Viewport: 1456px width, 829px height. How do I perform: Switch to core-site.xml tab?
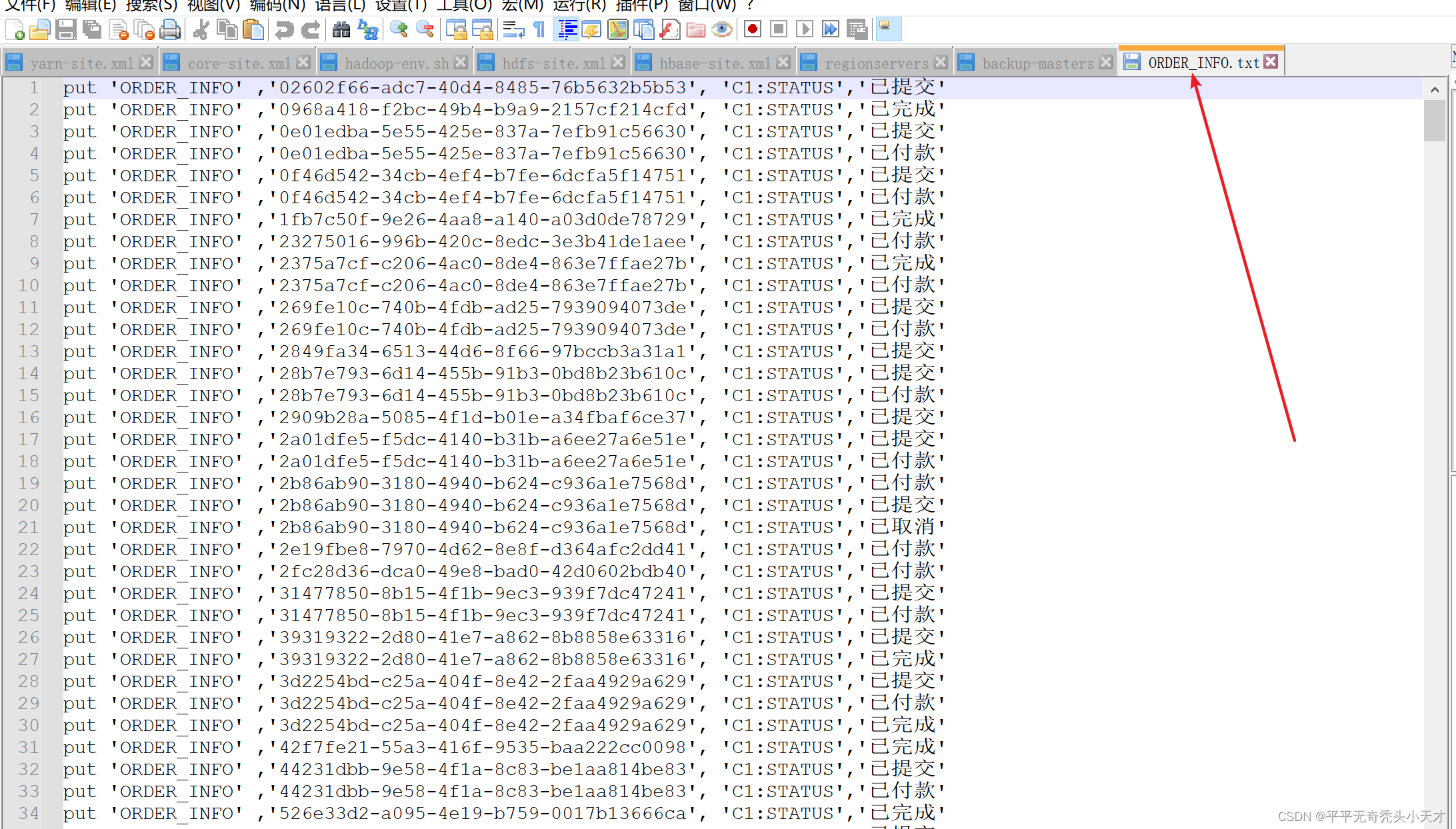pyautogui.click(x=239, y=63)
